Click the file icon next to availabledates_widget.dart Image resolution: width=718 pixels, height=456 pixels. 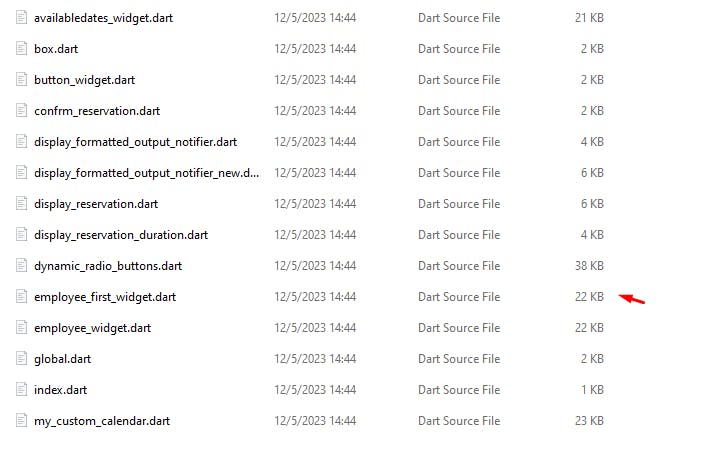[22, 17]
